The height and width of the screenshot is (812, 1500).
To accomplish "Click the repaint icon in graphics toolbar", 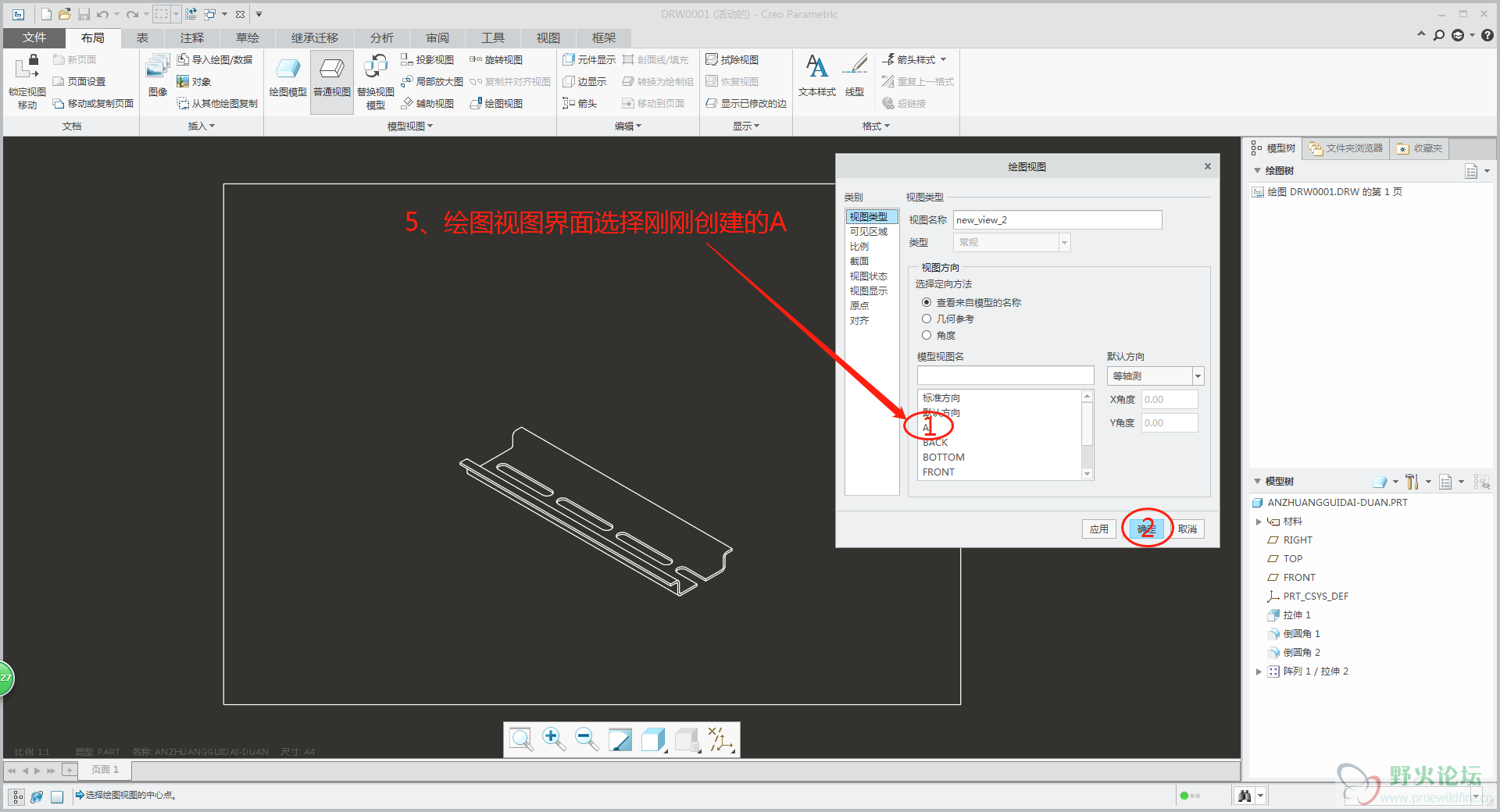I will pos(620,739).
